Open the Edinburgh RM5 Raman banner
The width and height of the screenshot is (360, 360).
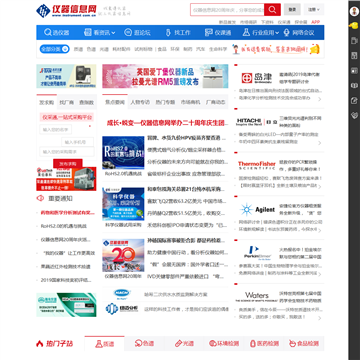165,76
